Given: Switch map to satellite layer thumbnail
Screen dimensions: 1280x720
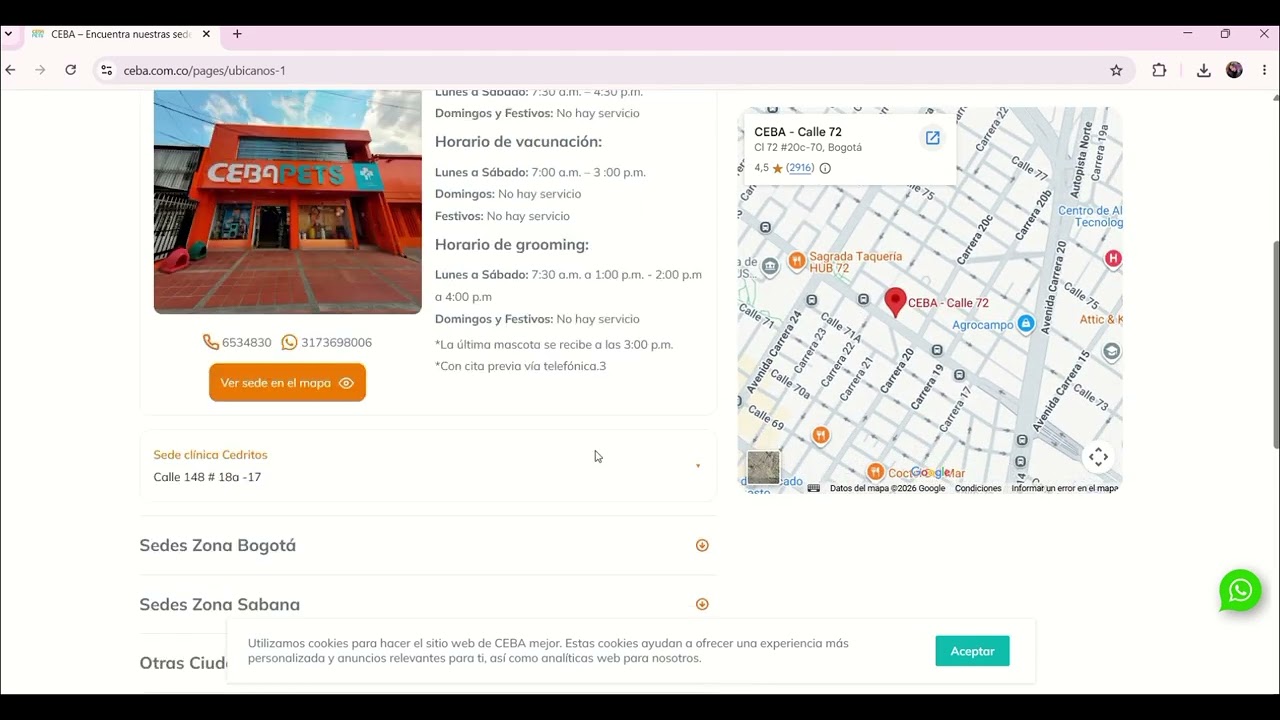Looking at the screenshot, I should tap(763, 468).
